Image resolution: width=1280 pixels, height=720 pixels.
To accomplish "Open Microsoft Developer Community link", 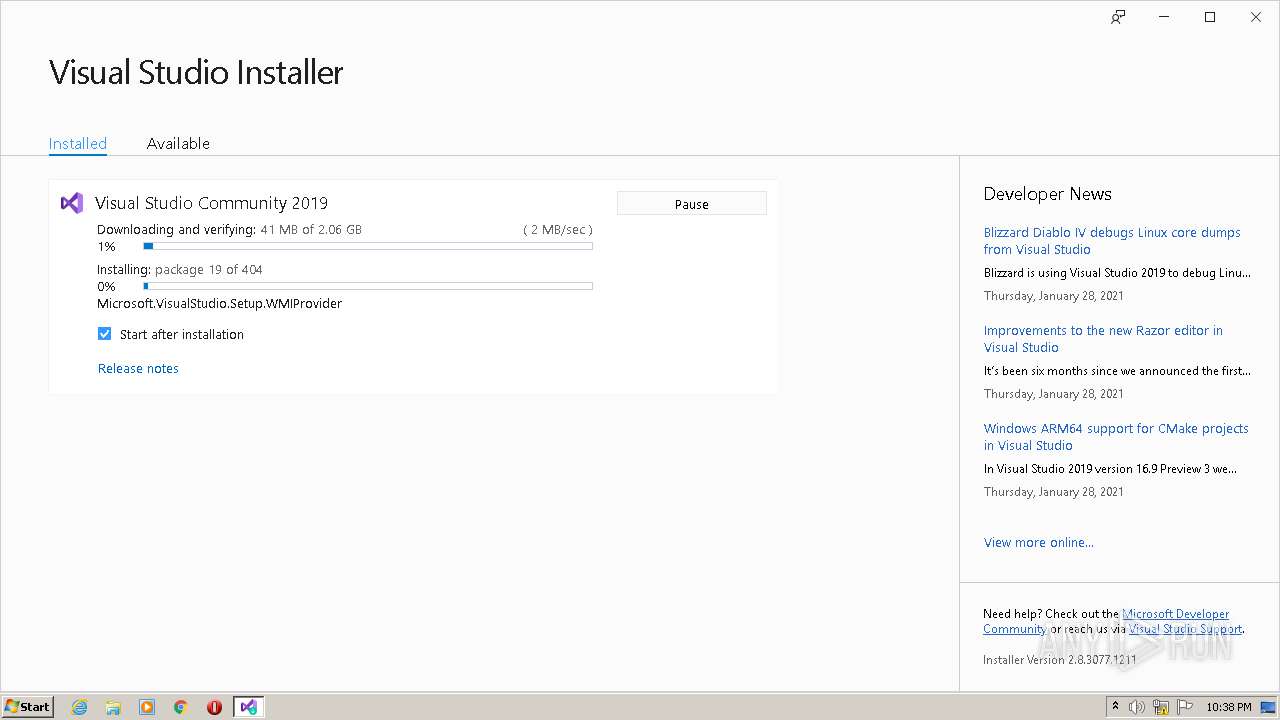I will (1106, 621).
